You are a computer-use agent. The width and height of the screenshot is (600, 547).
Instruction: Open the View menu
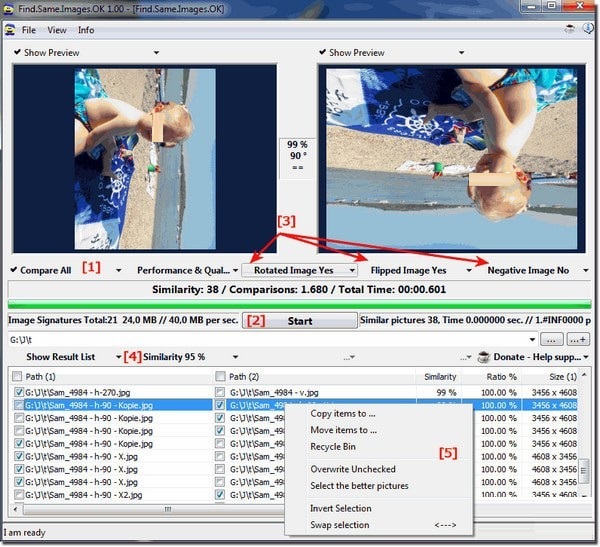(x=57, y=30)
